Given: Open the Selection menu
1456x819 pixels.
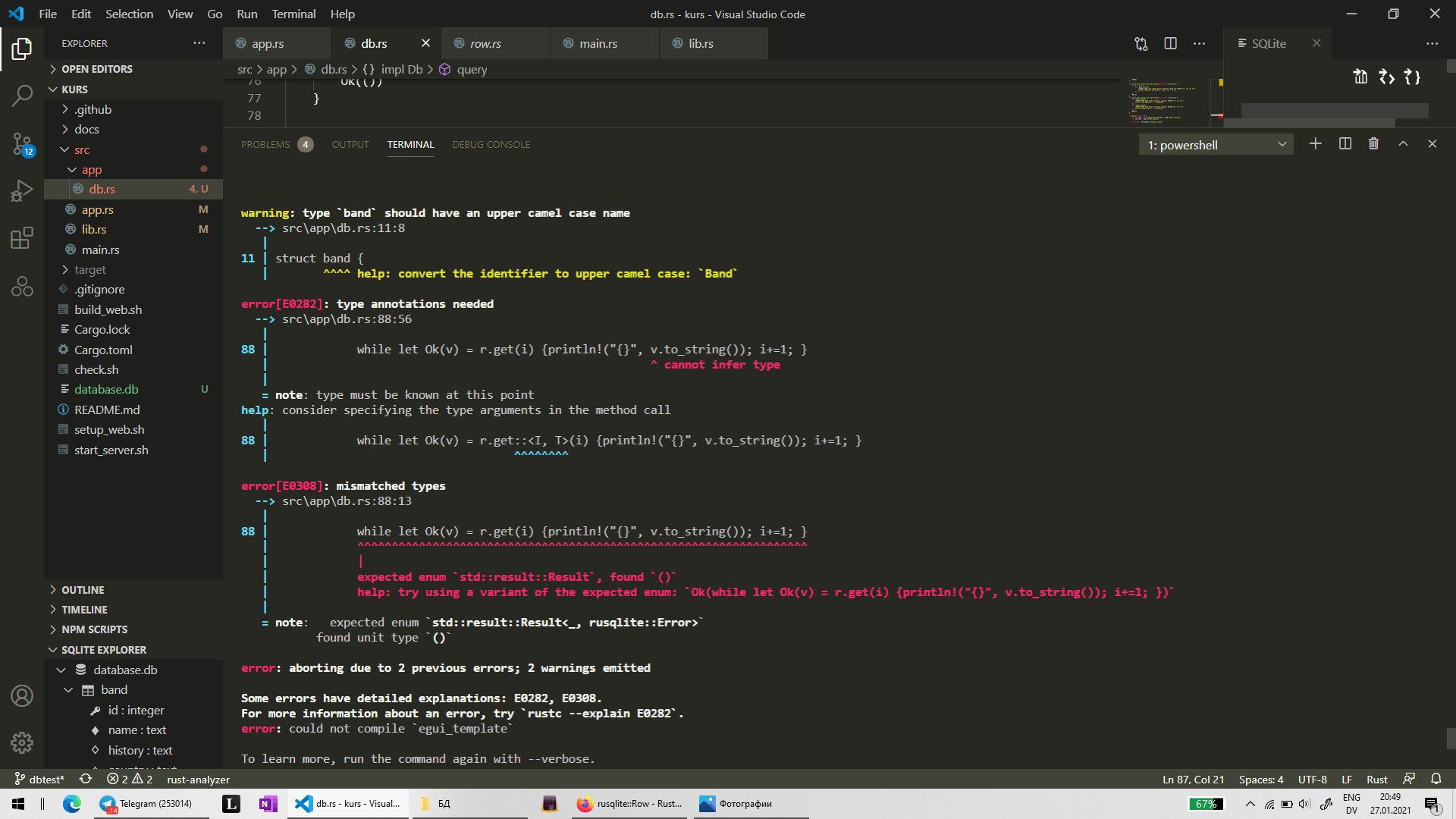Looking at the screenshot, I should pos(129,14).
